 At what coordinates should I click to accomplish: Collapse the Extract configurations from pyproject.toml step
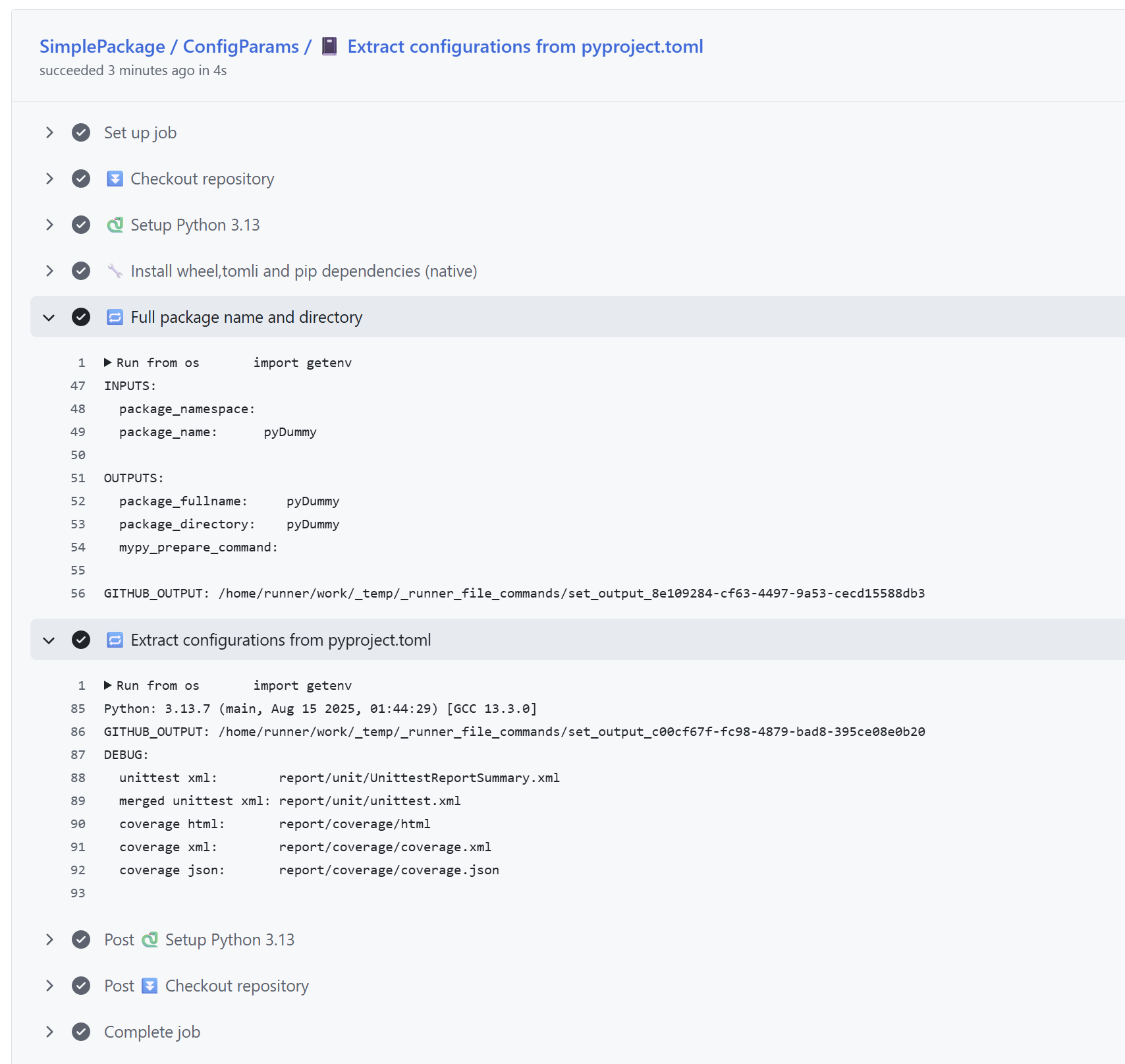coord(49,640)
